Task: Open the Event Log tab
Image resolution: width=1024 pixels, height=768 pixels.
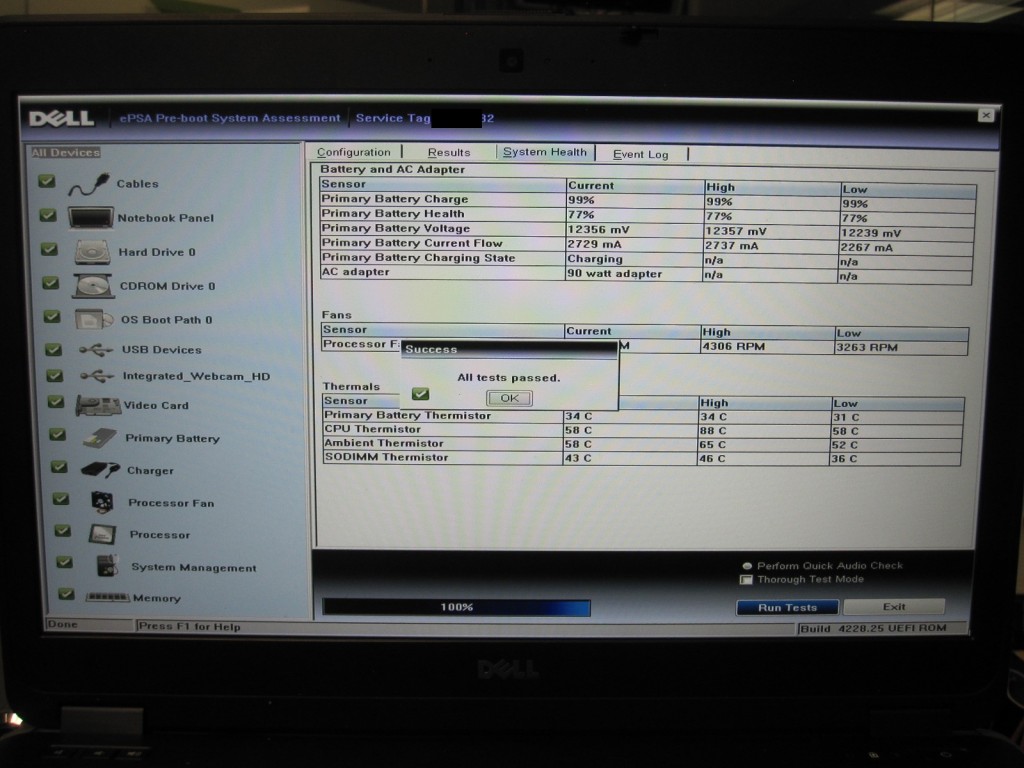Action: 640,154
